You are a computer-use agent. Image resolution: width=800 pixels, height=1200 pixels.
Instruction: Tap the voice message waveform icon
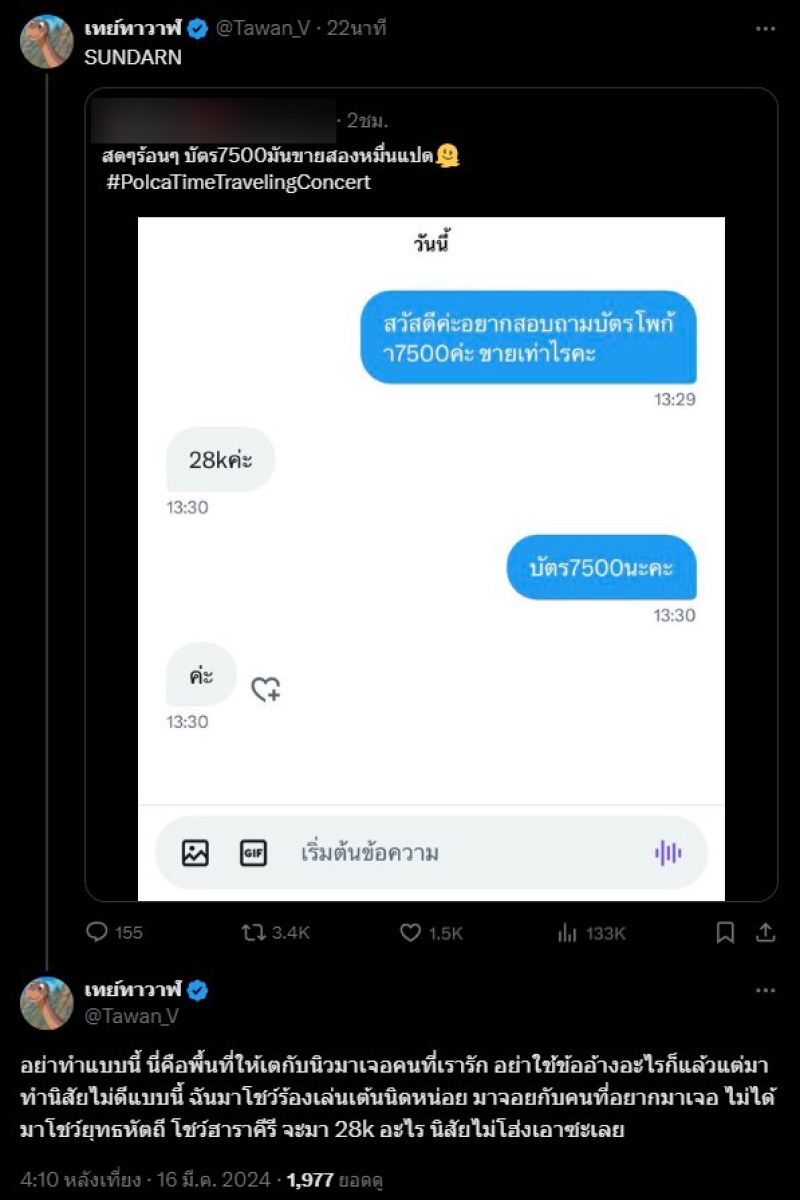click(668, 852)
